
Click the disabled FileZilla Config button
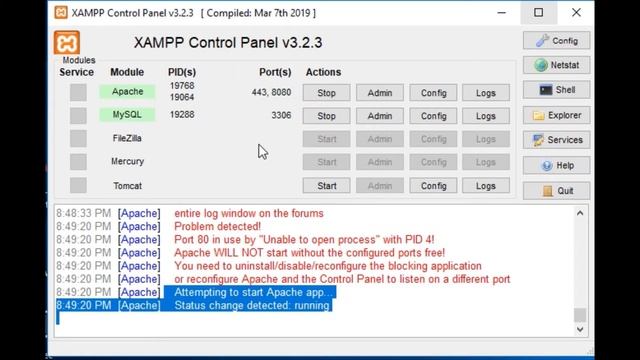[433, 139]
